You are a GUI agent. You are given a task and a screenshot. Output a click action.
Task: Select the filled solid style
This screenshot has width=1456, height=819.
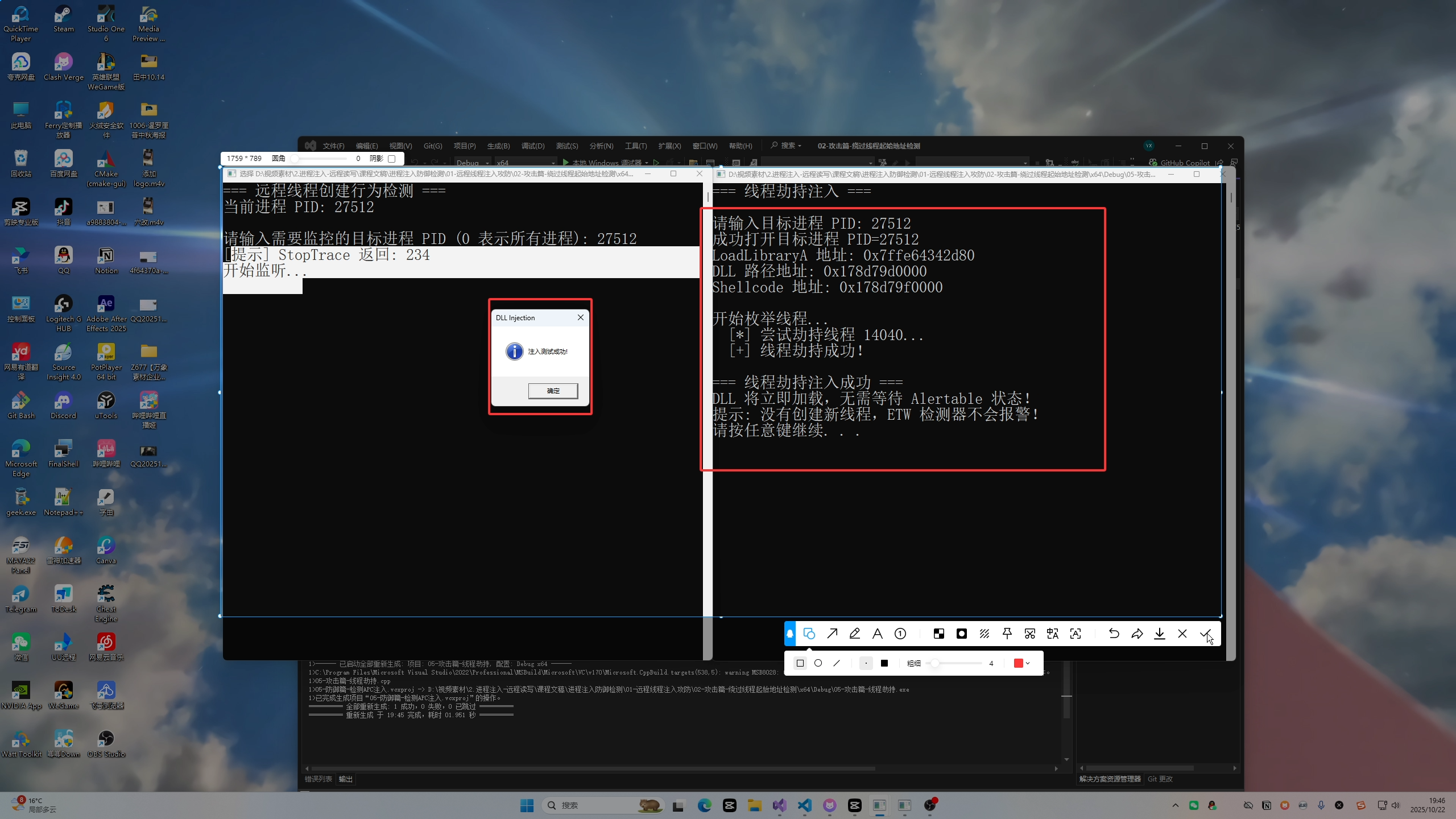[x=884, y=663]
